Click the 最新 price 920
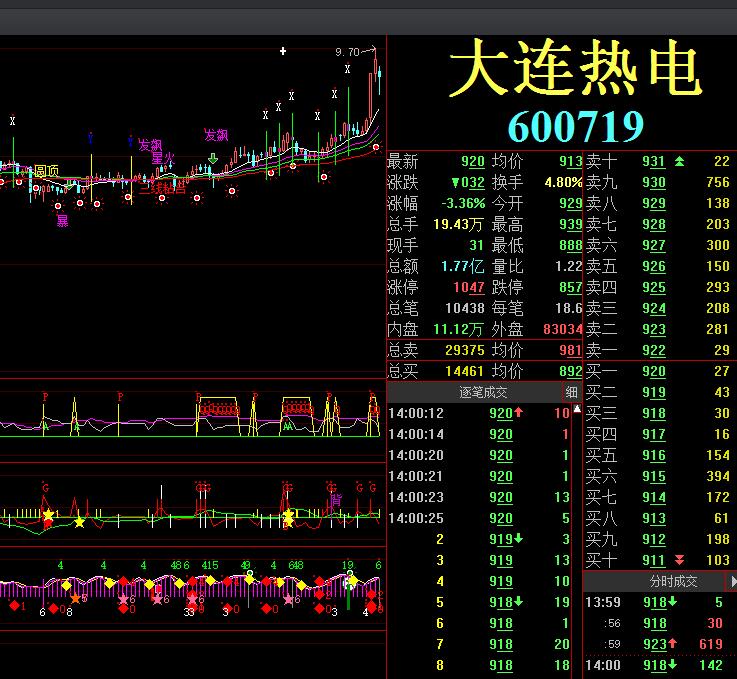 coord(473,162)
